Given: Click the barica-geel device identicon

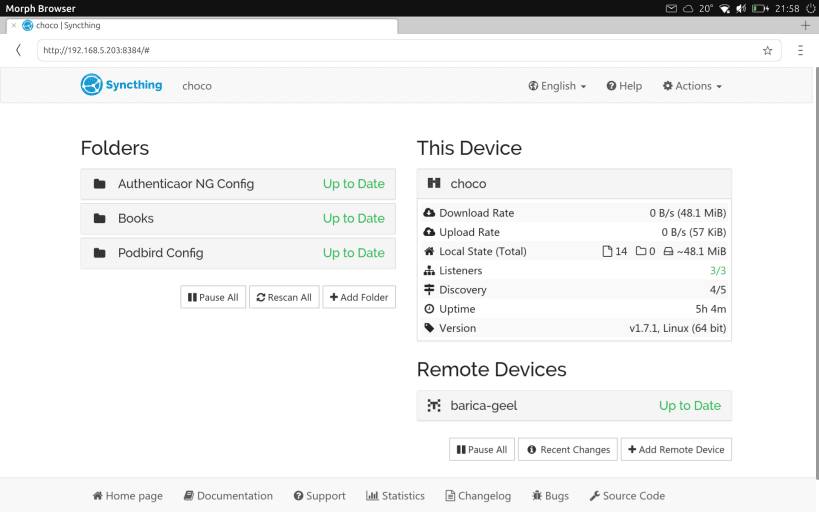Looking at the screenshot, I should click(x=434, y=405).
